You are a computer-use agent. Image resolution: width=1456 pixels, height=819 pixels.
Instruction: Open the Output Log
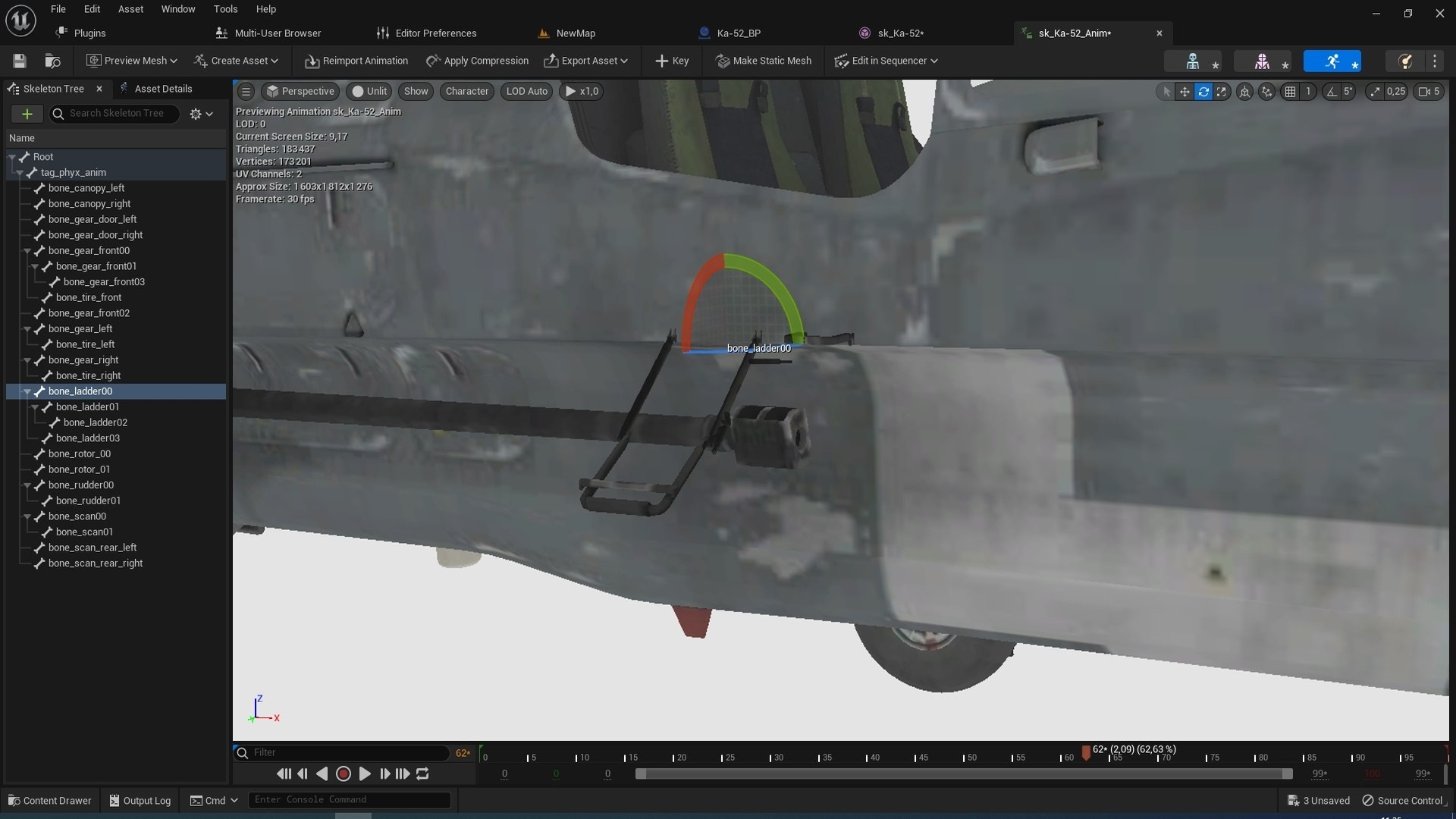pos(140,801)
